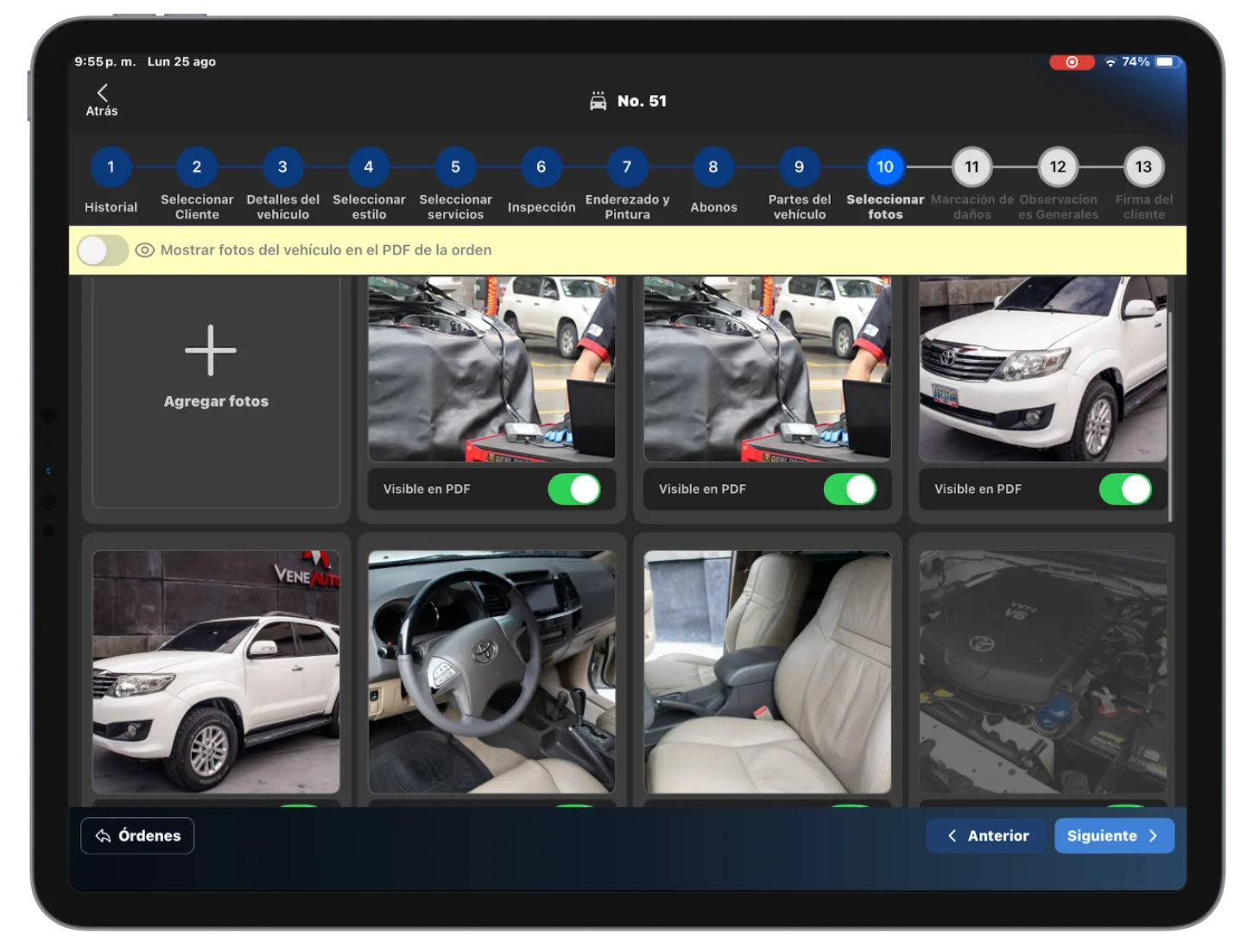Tap the plus icon to add photos
This screenshot has width=1253, height=952.
tap(210, 350)
